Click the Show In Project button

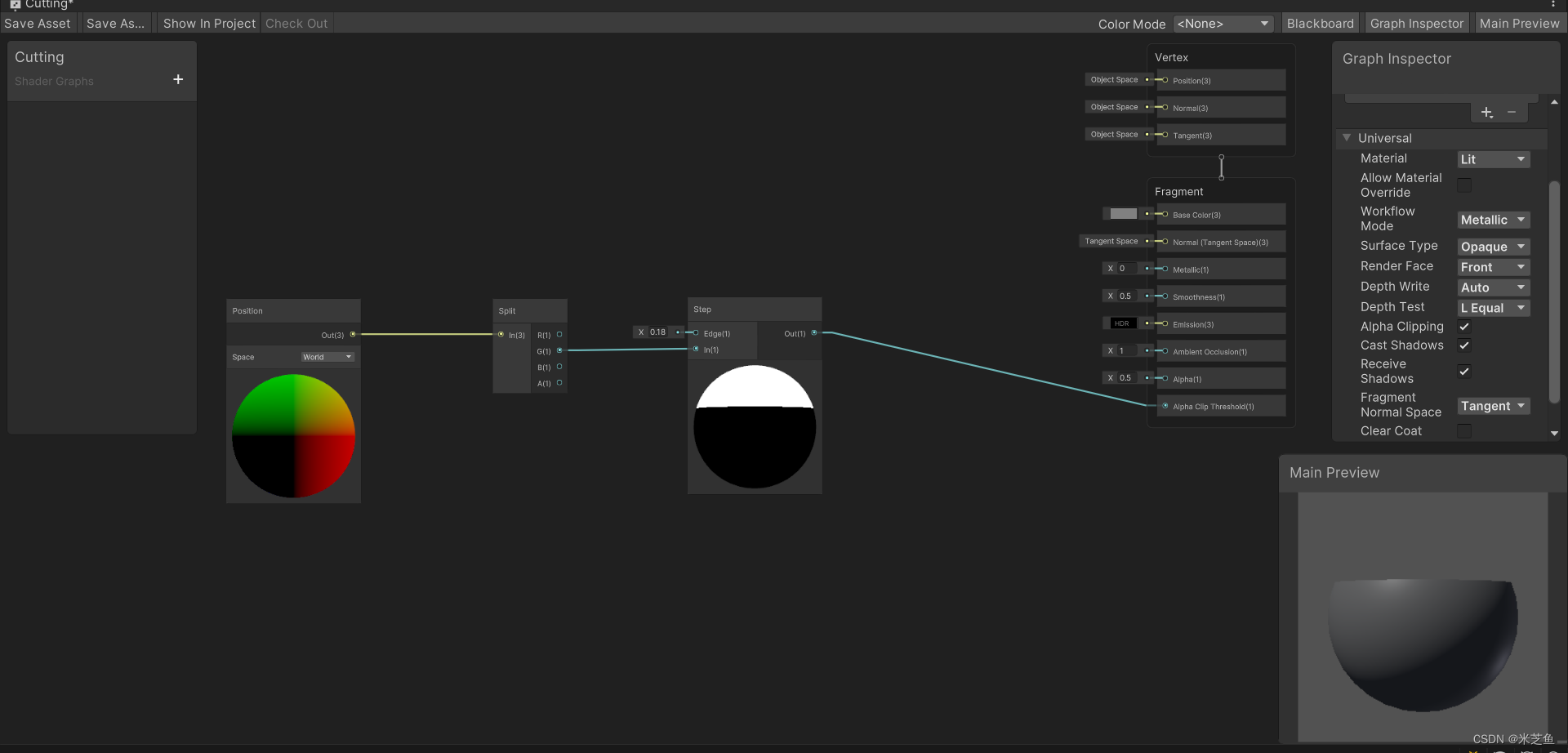(208, 23)
